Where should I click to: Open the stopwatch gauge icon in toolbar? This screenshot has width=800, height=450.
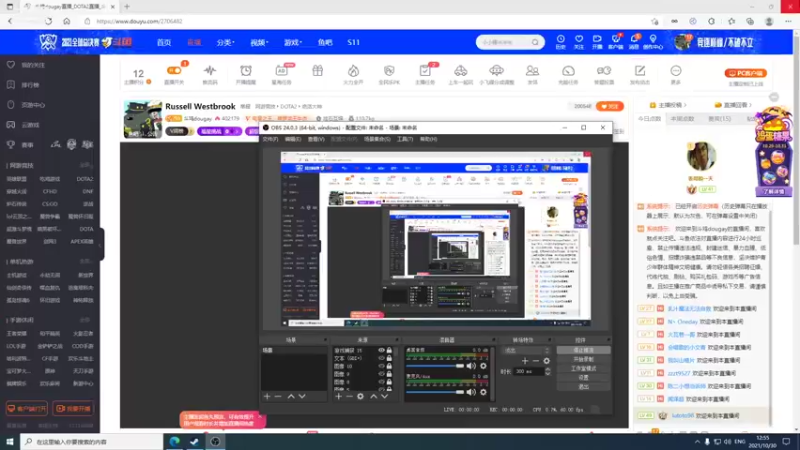(x=568, y=71)
